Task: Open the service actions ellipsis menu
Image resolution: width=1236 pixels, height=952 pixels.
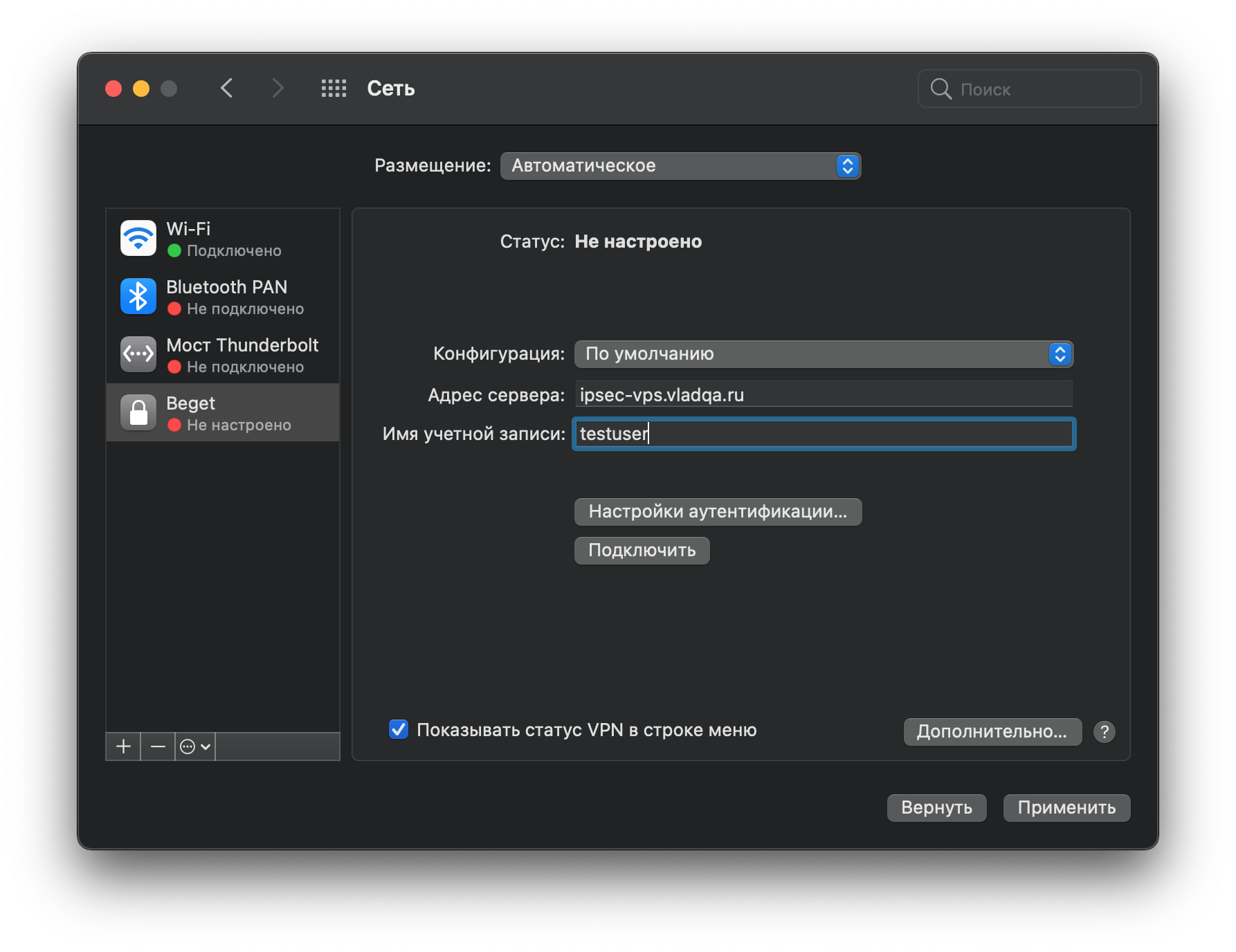Action: (195, 747)
